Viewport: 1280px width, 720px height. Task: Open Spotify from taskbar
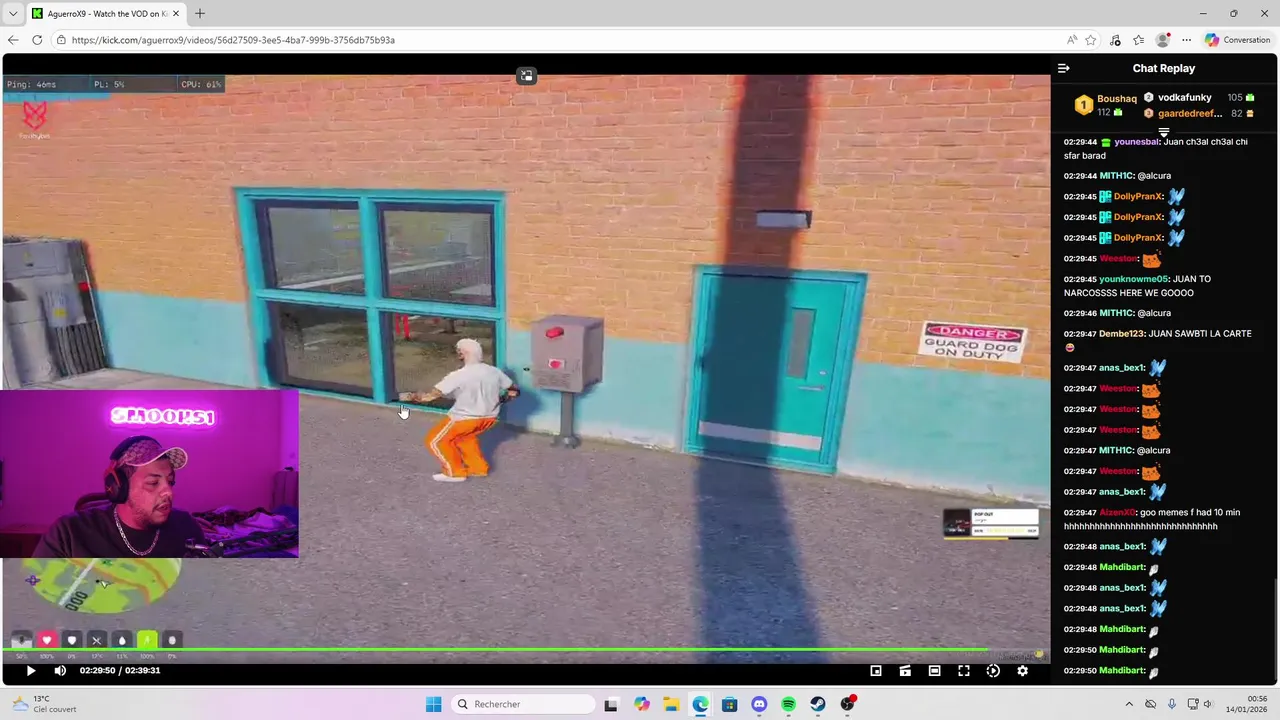(788, 704)
